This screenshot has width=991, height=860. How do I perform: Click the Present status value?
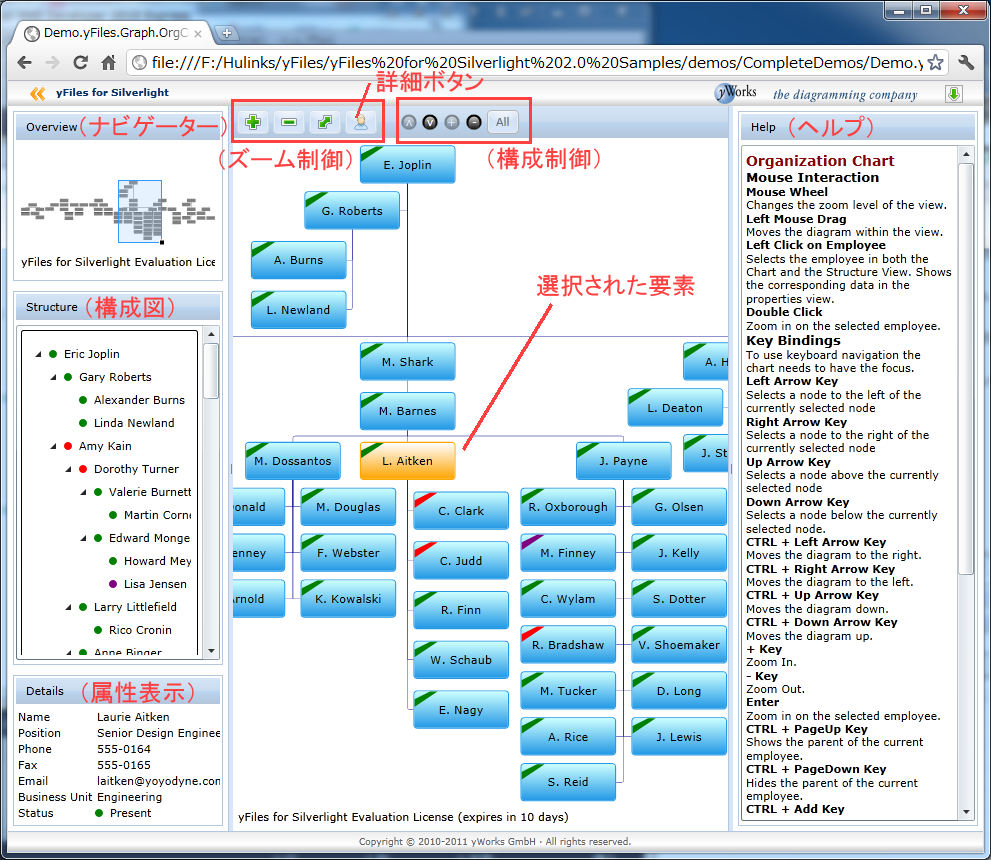pyautogui.click(x=130, y=813)
